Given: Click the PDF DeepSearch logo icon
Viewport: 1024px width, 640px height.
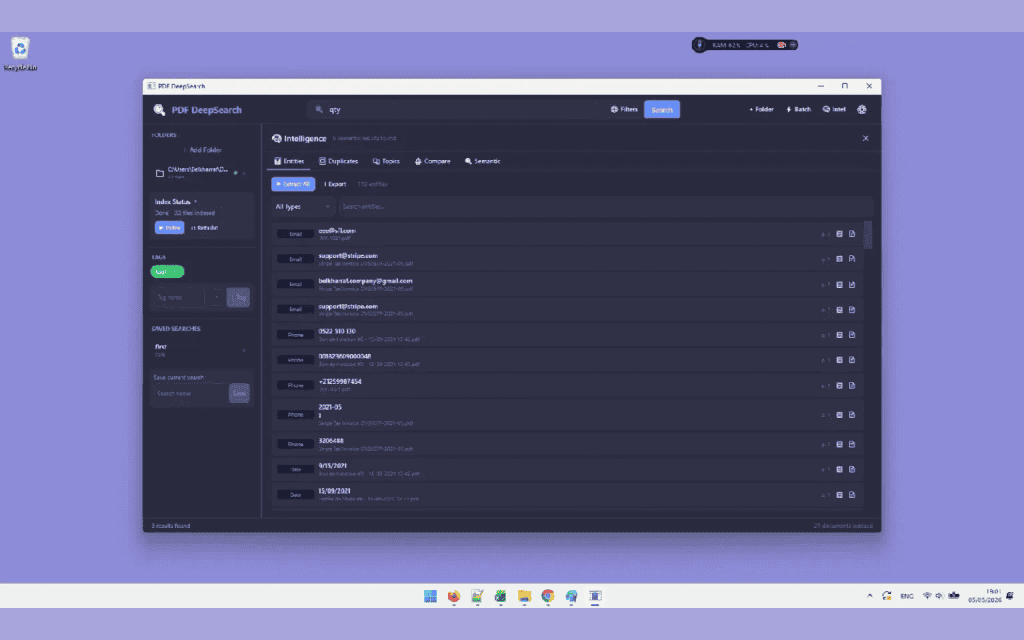Looking at the screenshot, I should 159,110.
